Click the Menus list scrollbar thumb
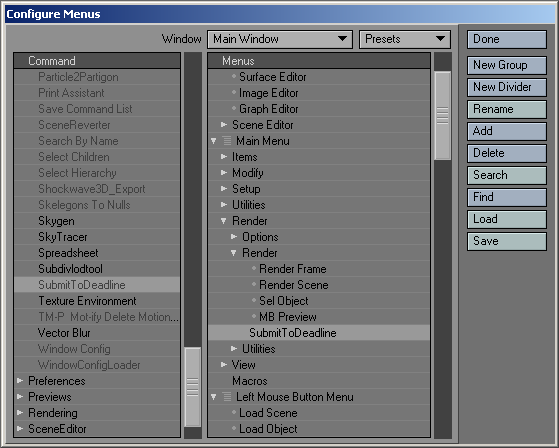 [x=443, y=116]
